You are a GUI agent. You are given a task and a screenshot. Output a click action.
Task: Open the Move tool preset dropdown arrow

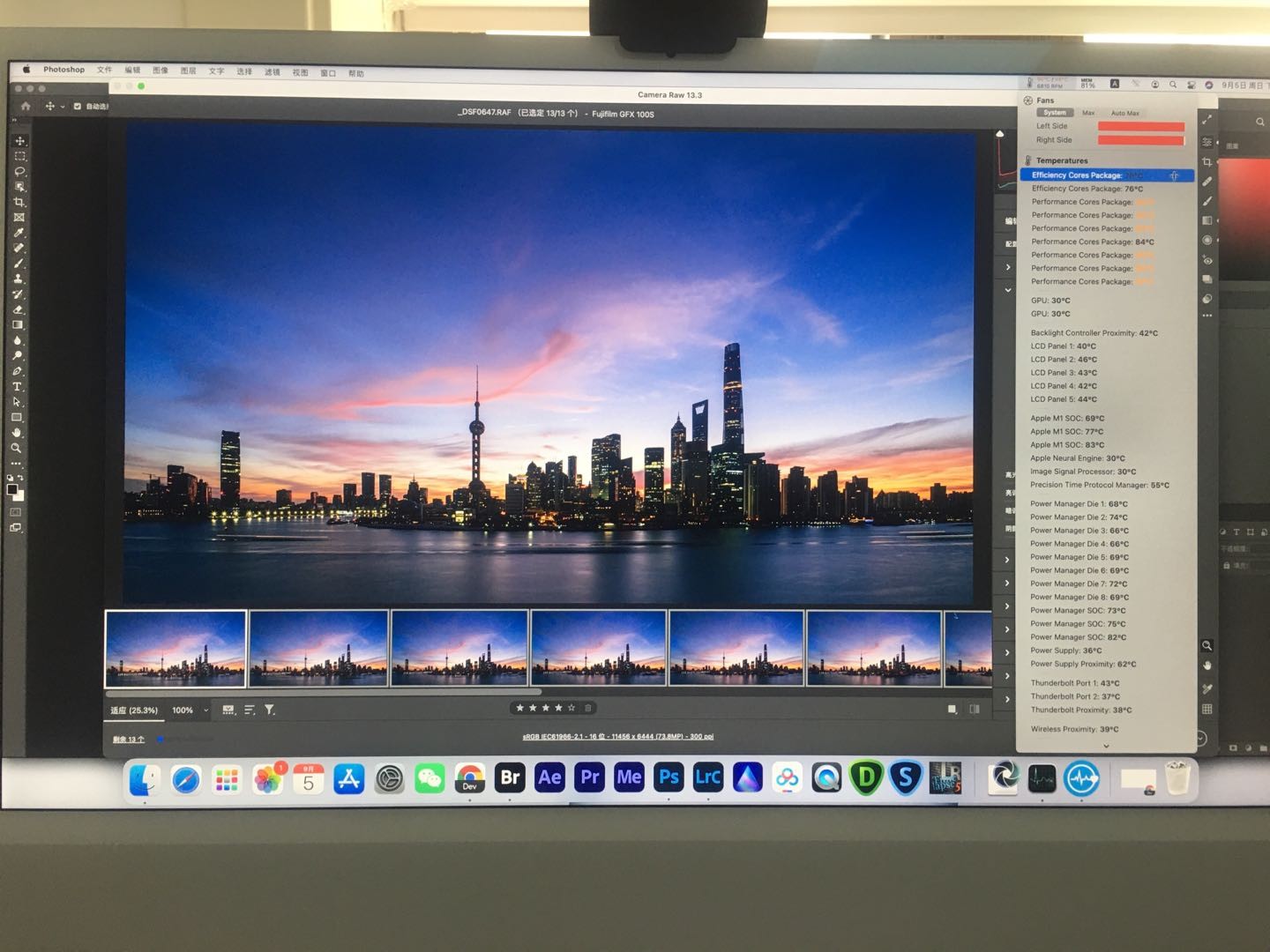(x=63, y=107)
